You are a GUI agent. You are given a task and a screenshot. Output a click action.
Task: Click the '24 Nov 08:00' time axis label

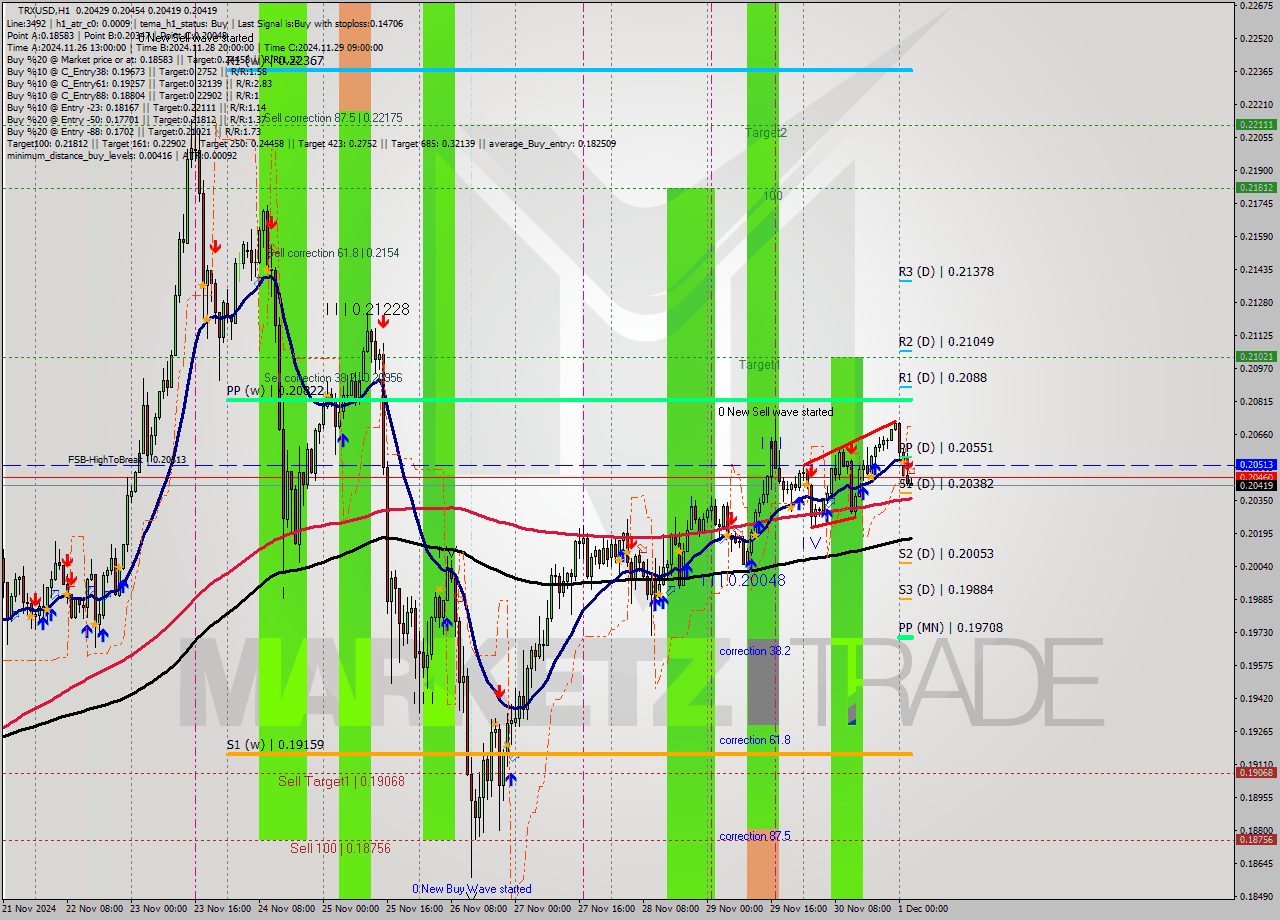[286, 909]
